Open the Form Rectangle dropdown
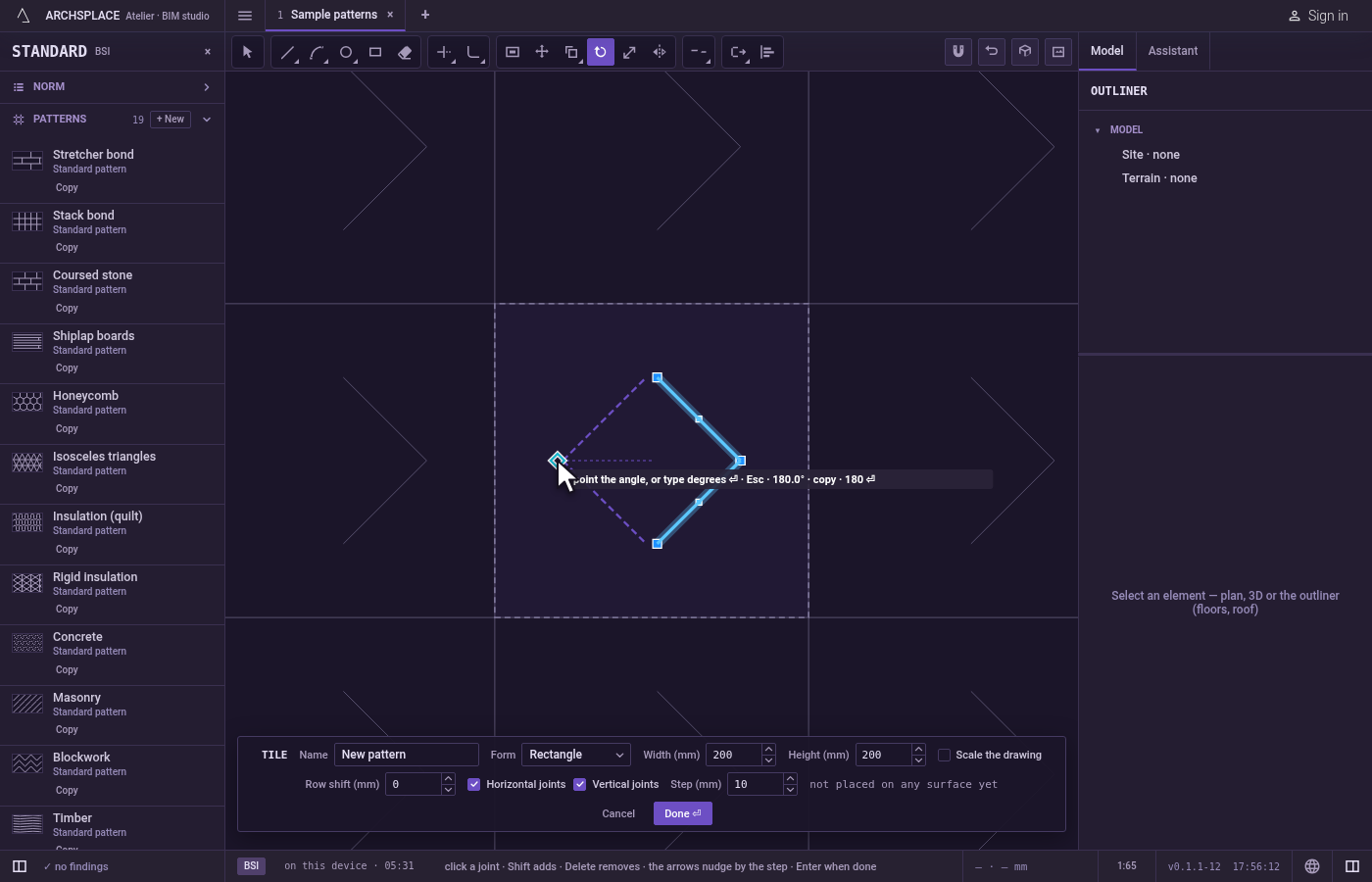This screenshot has height=882, width=1372. 576,755
